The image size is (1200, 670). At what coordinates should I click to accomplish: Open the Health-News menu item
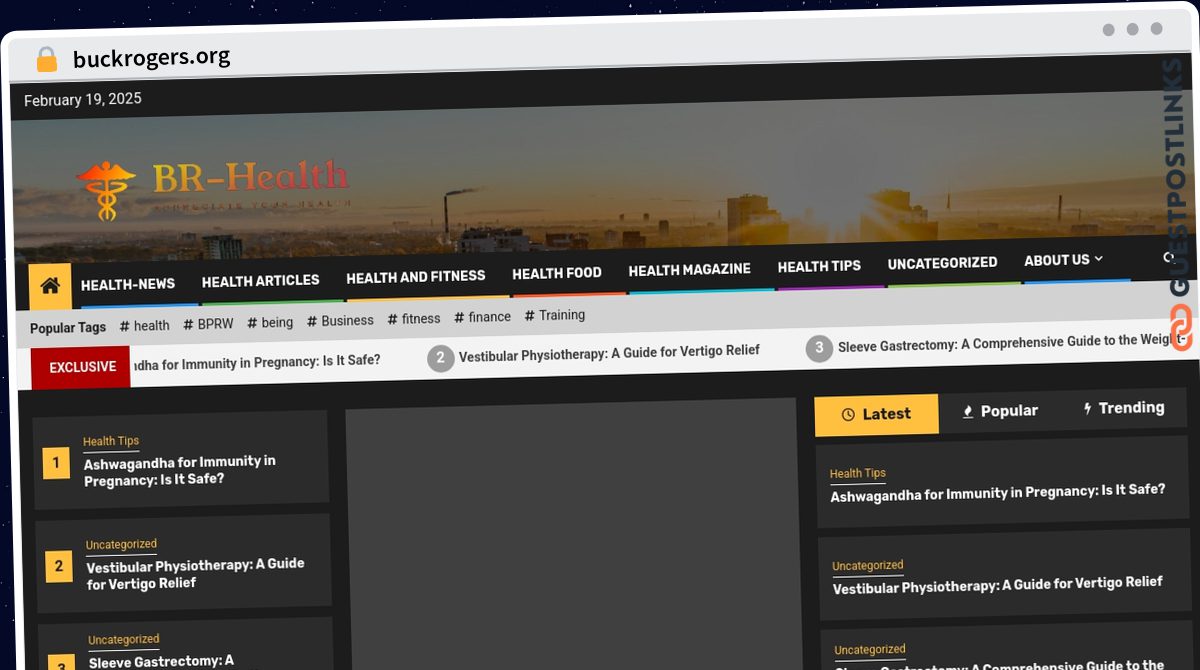pos(128,284)
